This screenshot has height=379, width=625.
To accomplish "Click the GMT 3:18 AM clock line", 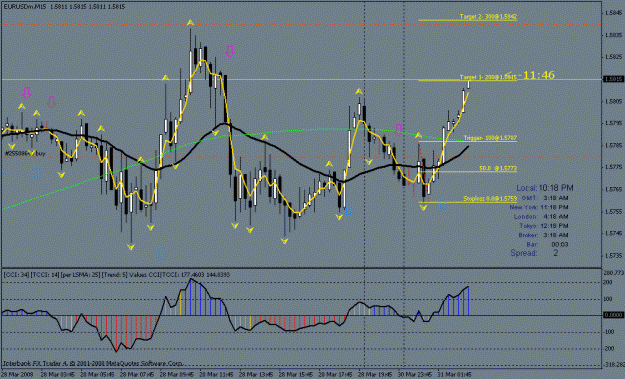I will click(x=545, y=198).
